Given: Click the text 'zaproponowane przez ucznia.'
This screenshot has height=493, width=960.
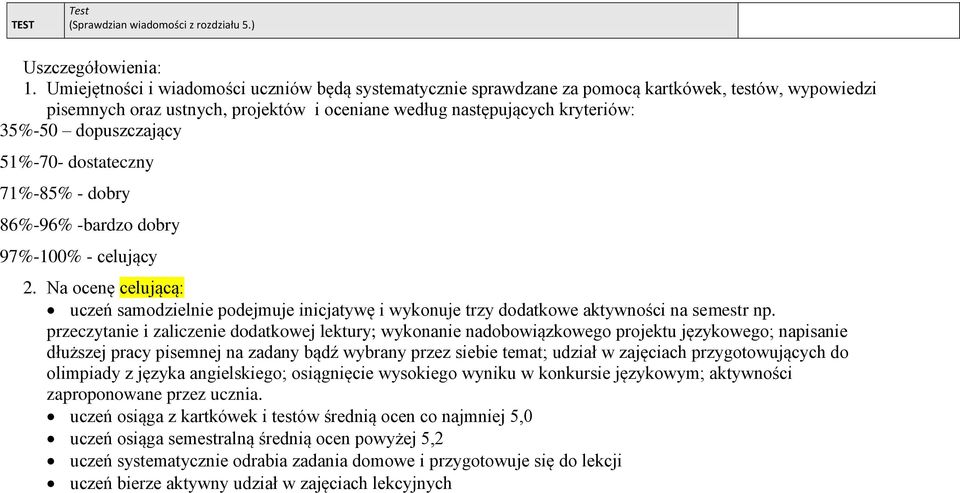Looking at the screenshot, I should [154, 394].
